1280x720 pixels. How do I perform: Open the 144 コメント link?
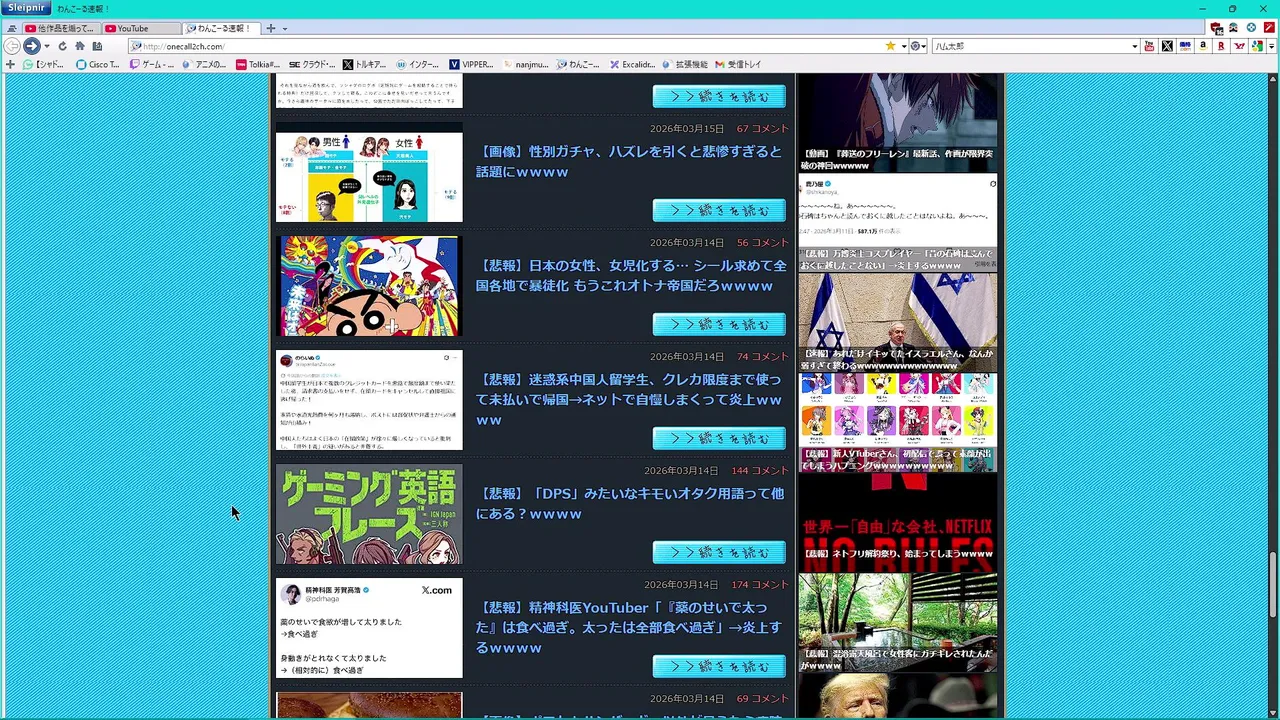pos(759,471)
